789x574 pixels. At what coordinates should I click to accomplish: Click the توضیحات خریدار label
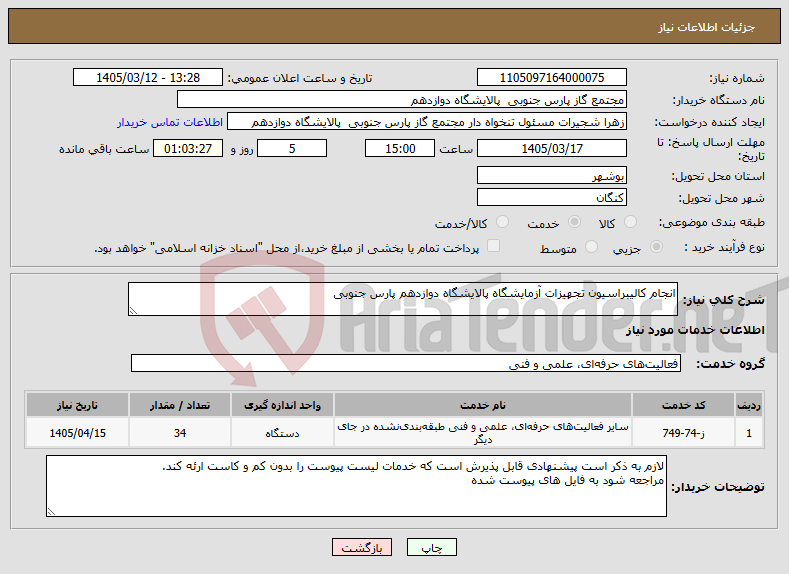coord(718,487)
